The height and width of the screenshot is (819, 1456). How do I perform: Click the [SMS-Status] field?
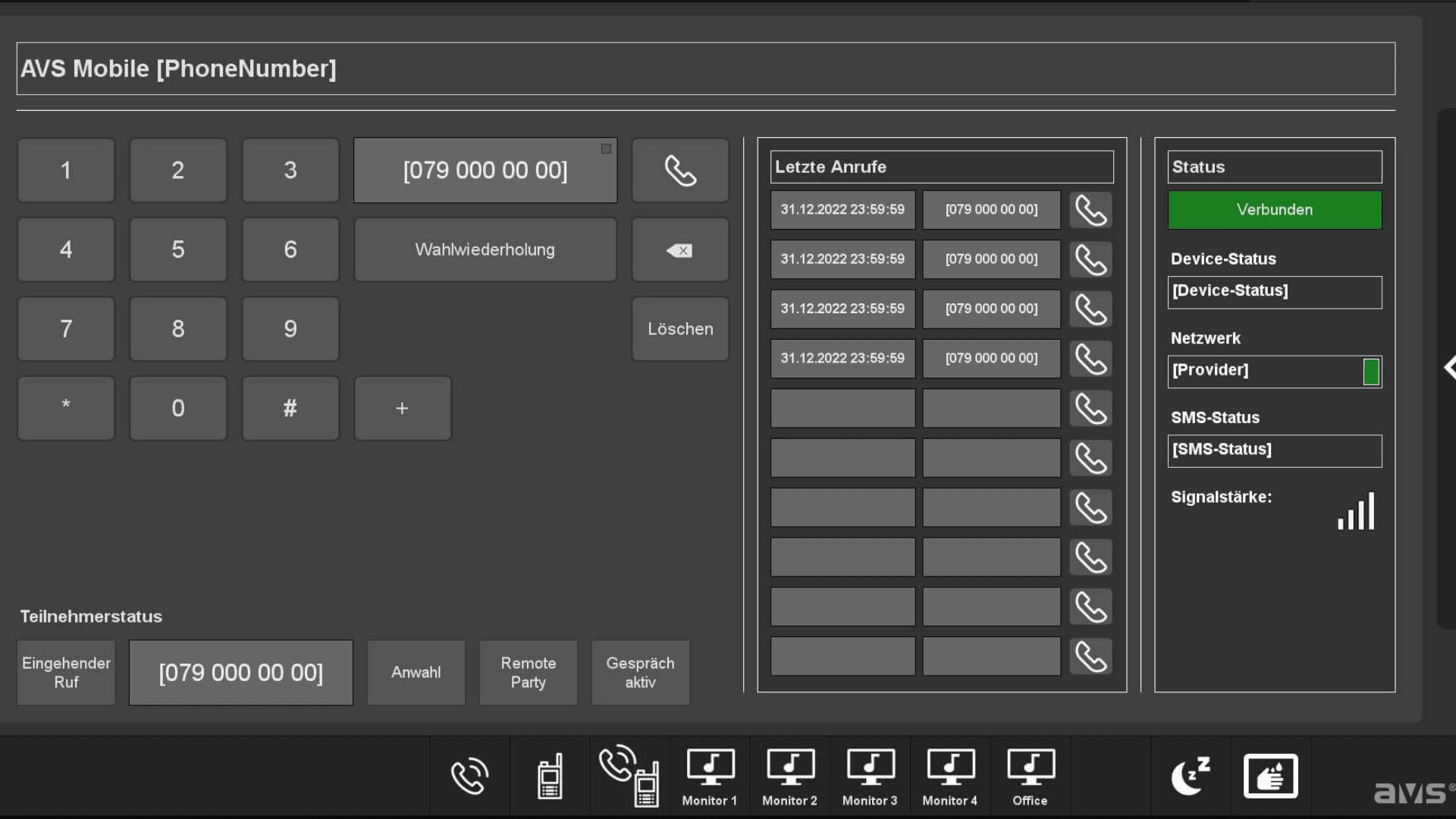click(1275, 450)
